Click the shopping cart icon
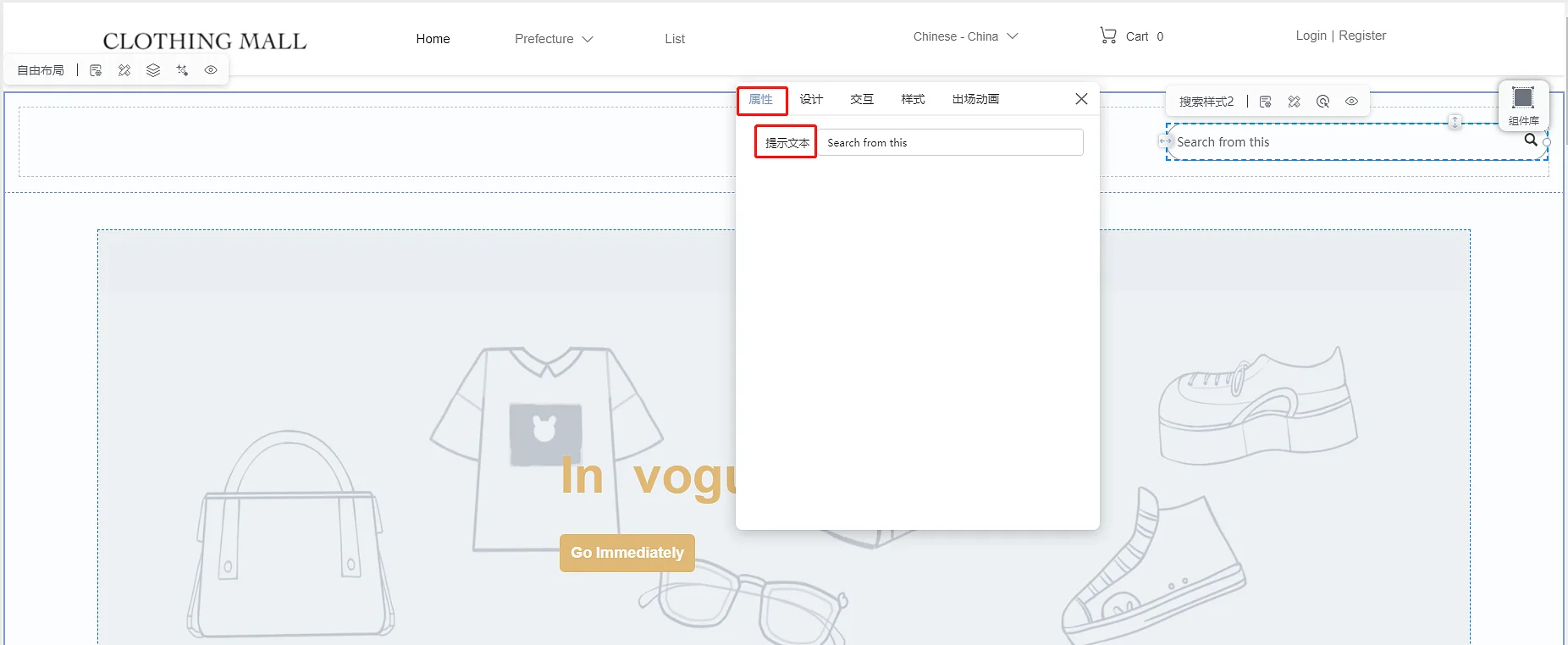Viewport: 1568px width, 645px height. [1108, 36]
